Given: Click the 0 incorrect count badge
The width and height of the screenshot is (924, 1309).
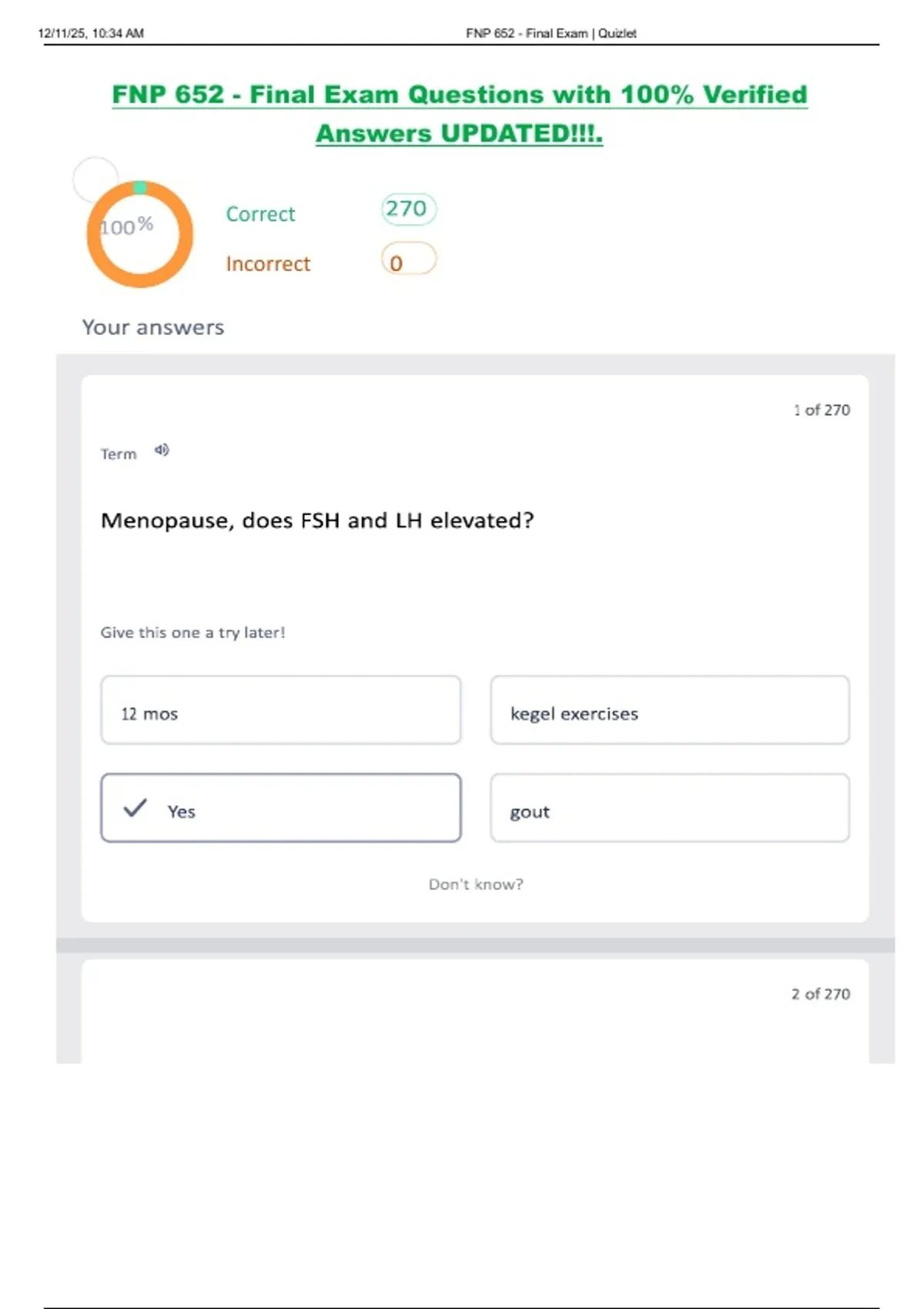Looking at the screenshot, I should [x=407, y=261].
